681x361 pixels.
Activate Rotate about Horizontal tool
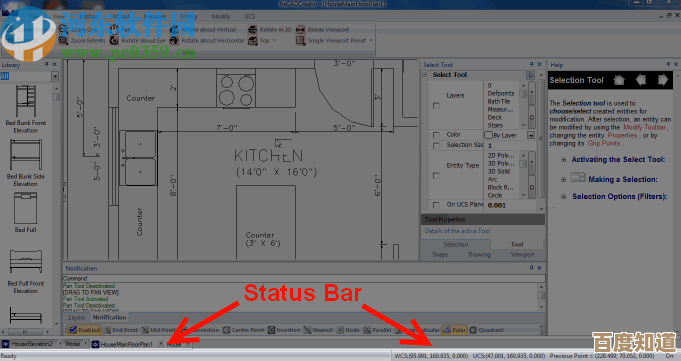coord(174,40)
